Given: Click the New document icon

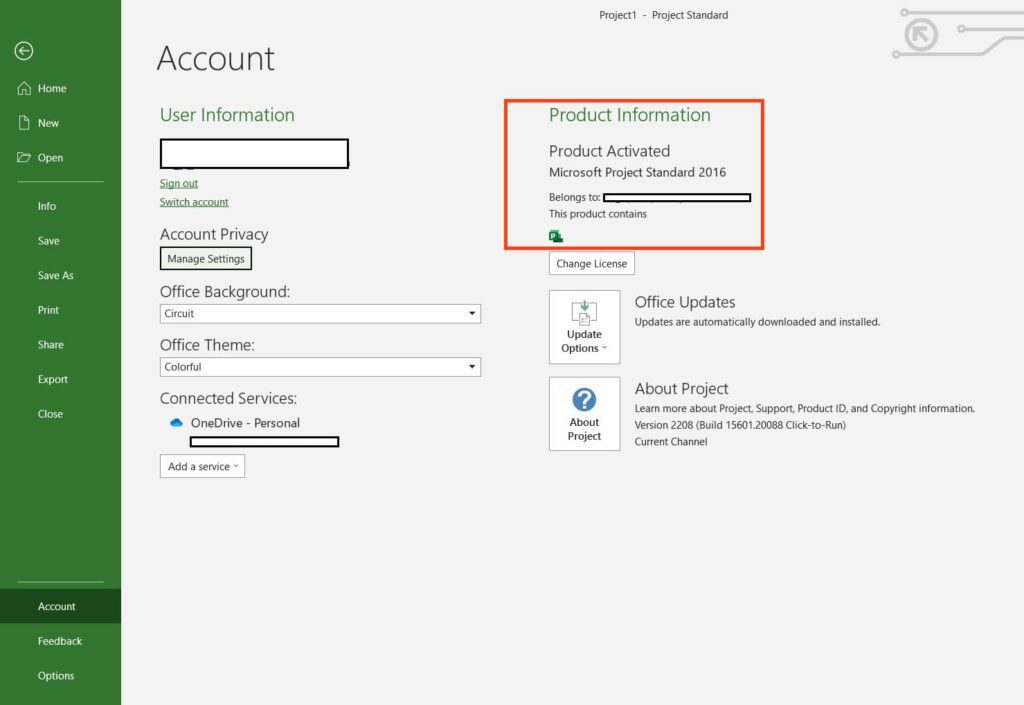Looking at the screenshot, I should (x=24, y=123).
